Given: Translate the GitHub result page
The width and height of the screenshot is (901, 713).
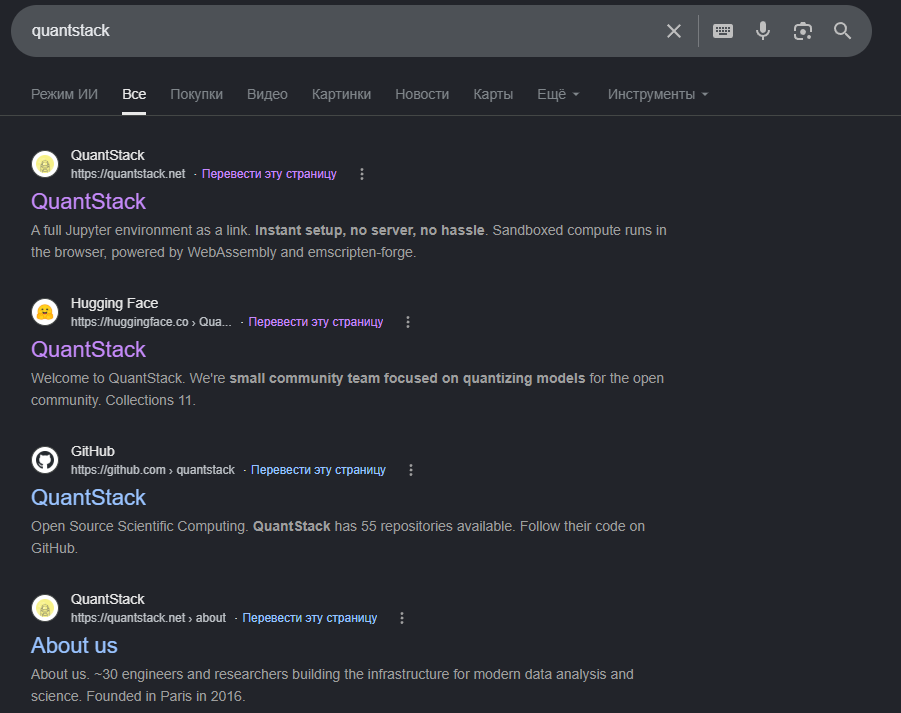Looking at the screenshot, I should [x=318, y=470].
